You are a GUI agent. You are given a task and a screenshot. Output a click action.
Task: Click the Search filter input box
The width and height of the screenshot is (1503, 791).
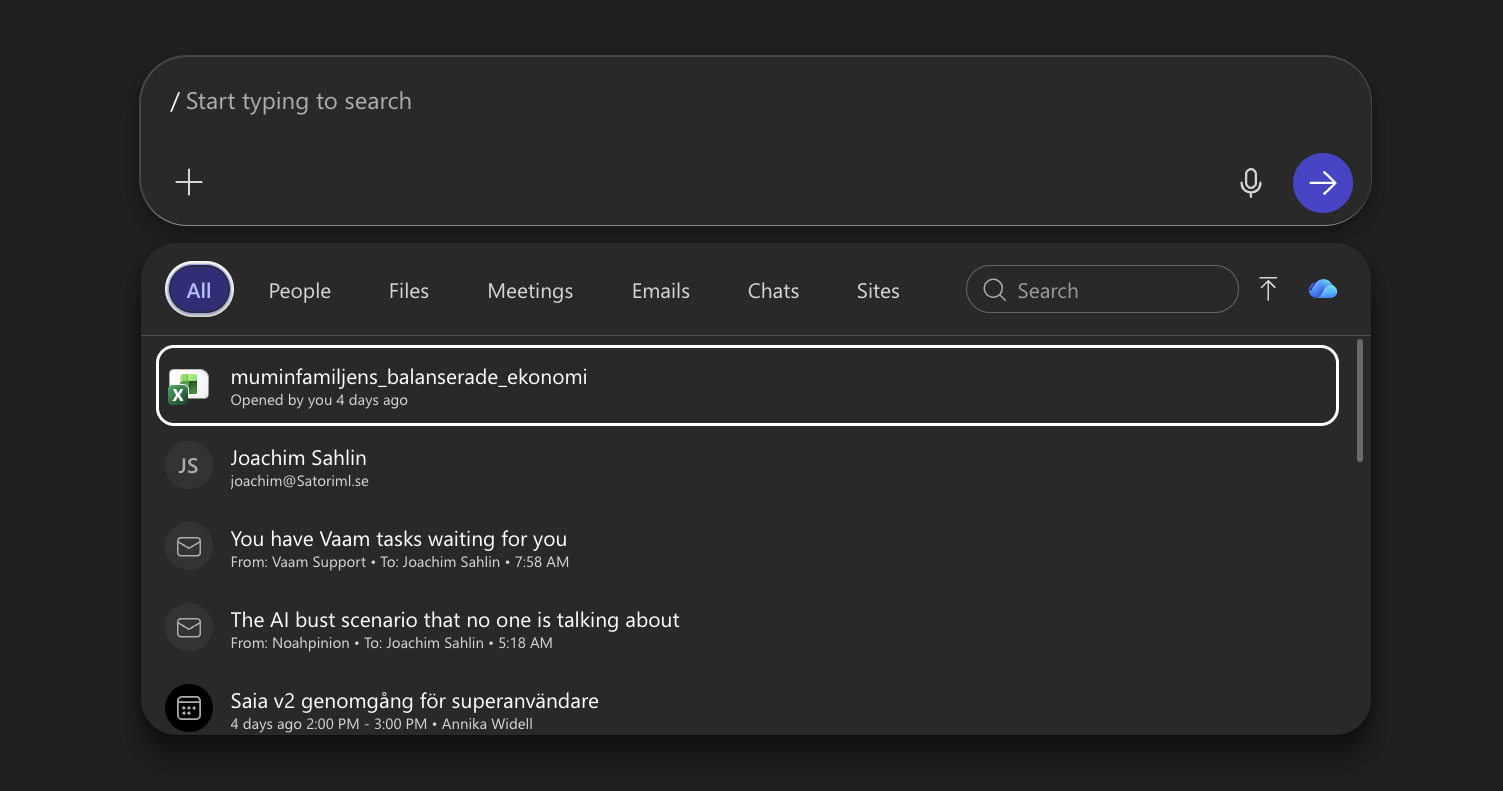(x=1102, y=290)
